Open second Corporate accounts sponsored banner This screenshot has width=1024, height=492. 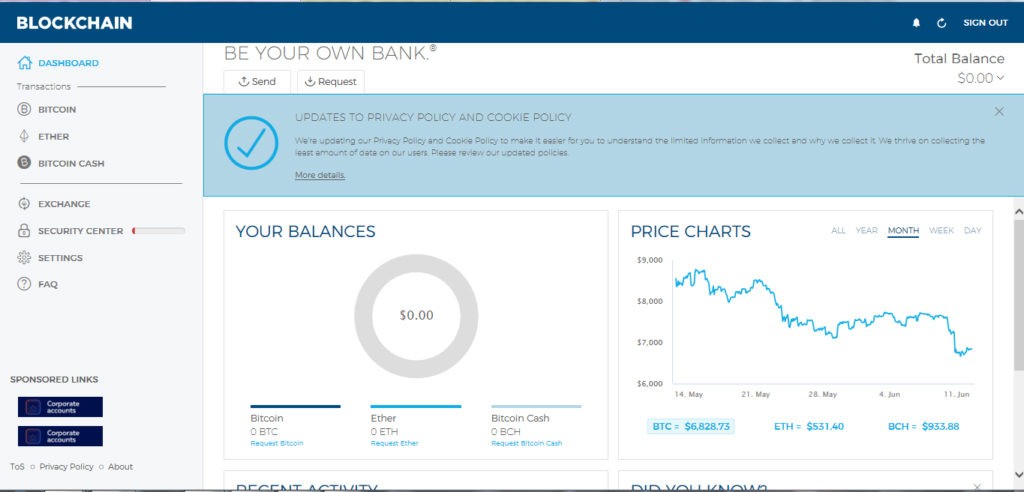click(x=60, y=436)
